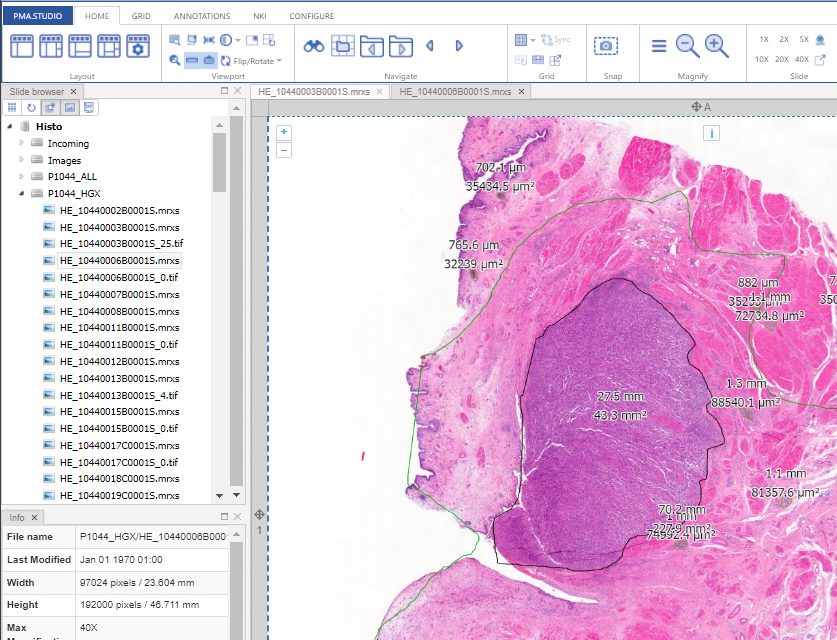Click the slide browser vertical scrollbar thumb
Image resolution: width=837 pixels, height=640 pixels.
pyautogui.click(x=220, y=160)
